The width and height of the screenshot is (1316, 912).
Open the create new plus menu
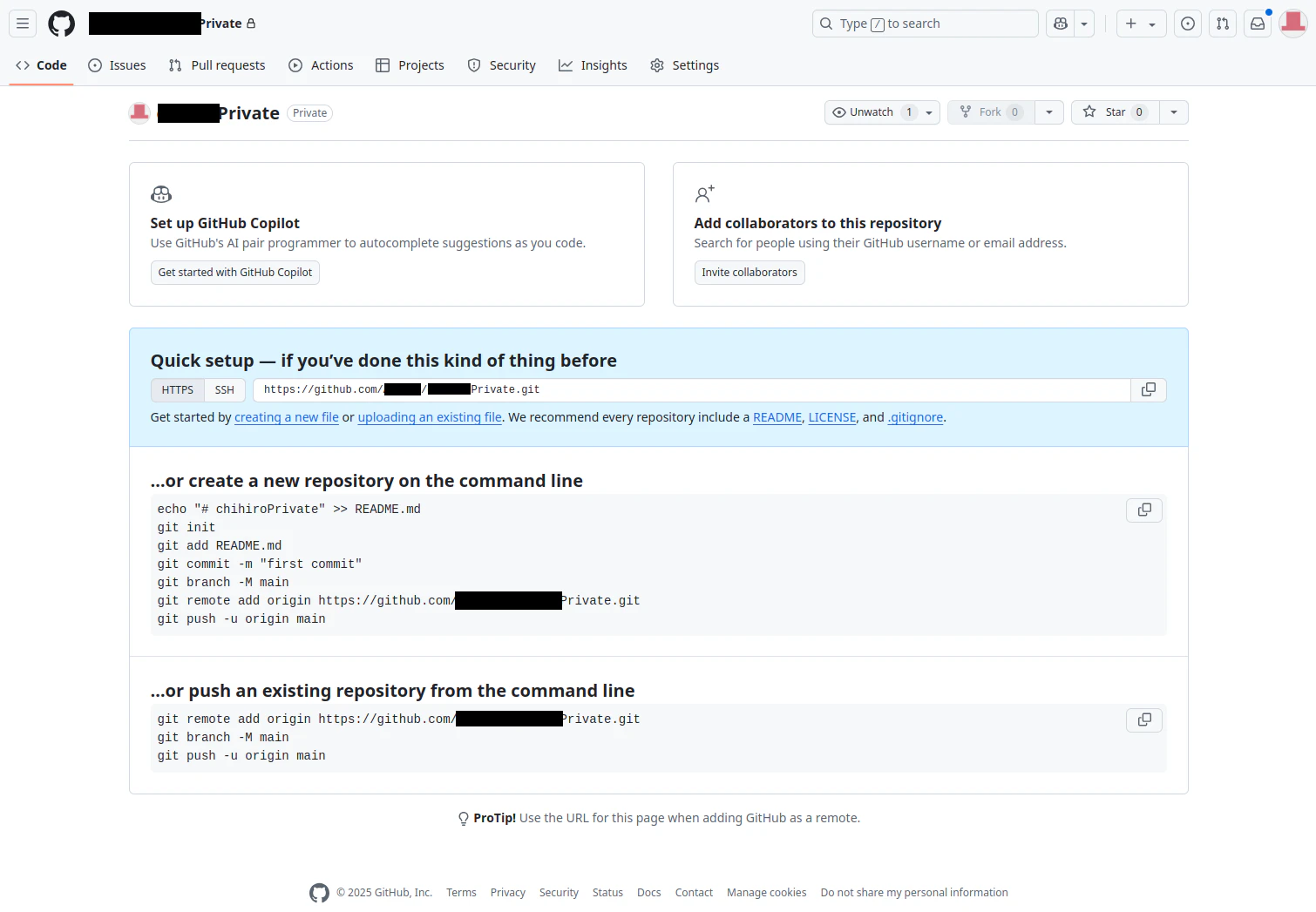pos(1141,24)
